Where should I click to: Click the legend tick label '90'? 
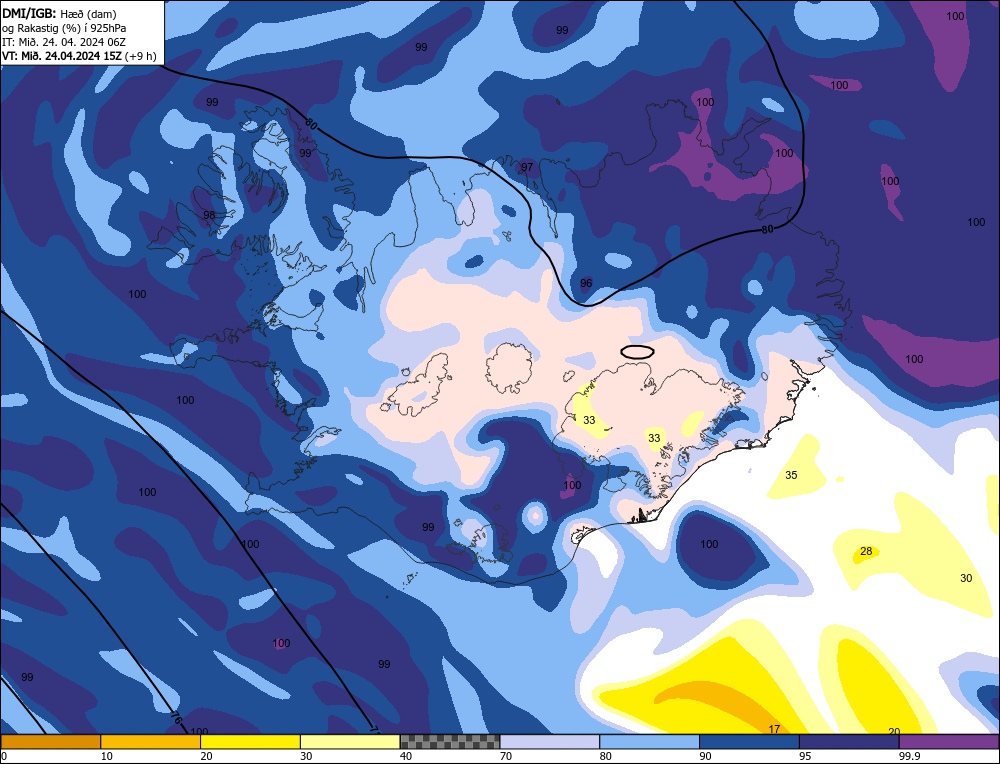pos(705,756)
